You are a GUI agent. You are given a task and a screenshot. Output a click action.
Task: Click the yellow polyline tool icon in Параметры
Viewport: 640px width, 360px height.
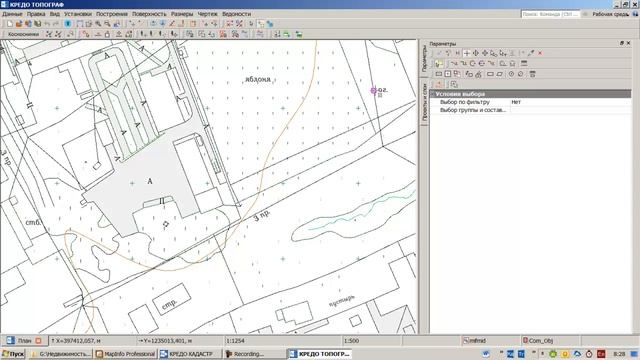tap(439, 64)
